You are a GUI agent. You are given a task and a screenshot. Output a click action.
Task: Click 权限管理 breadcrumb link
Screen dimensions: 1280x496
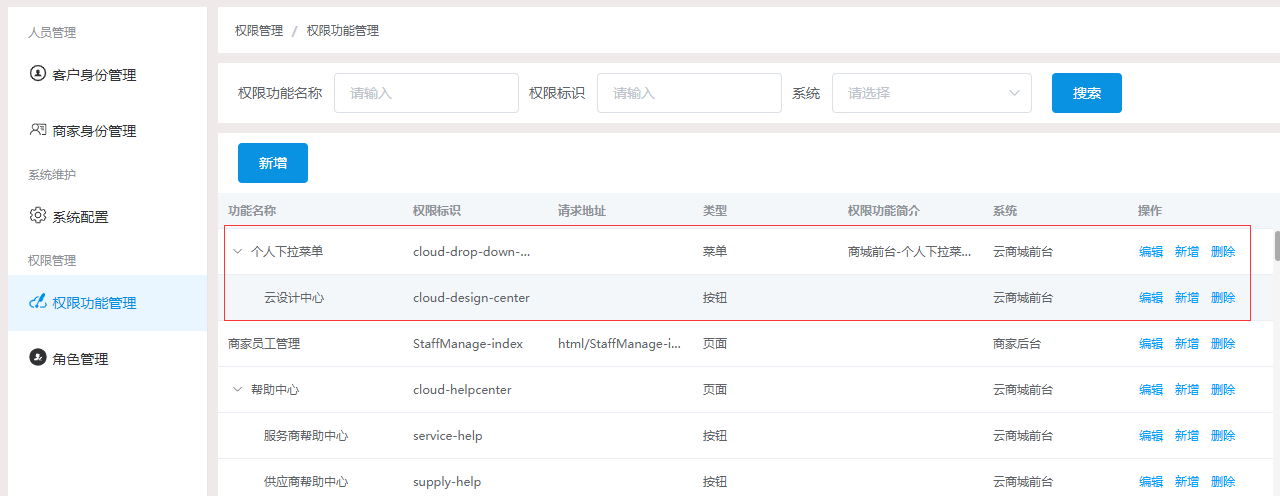click(x=259, y=31)
